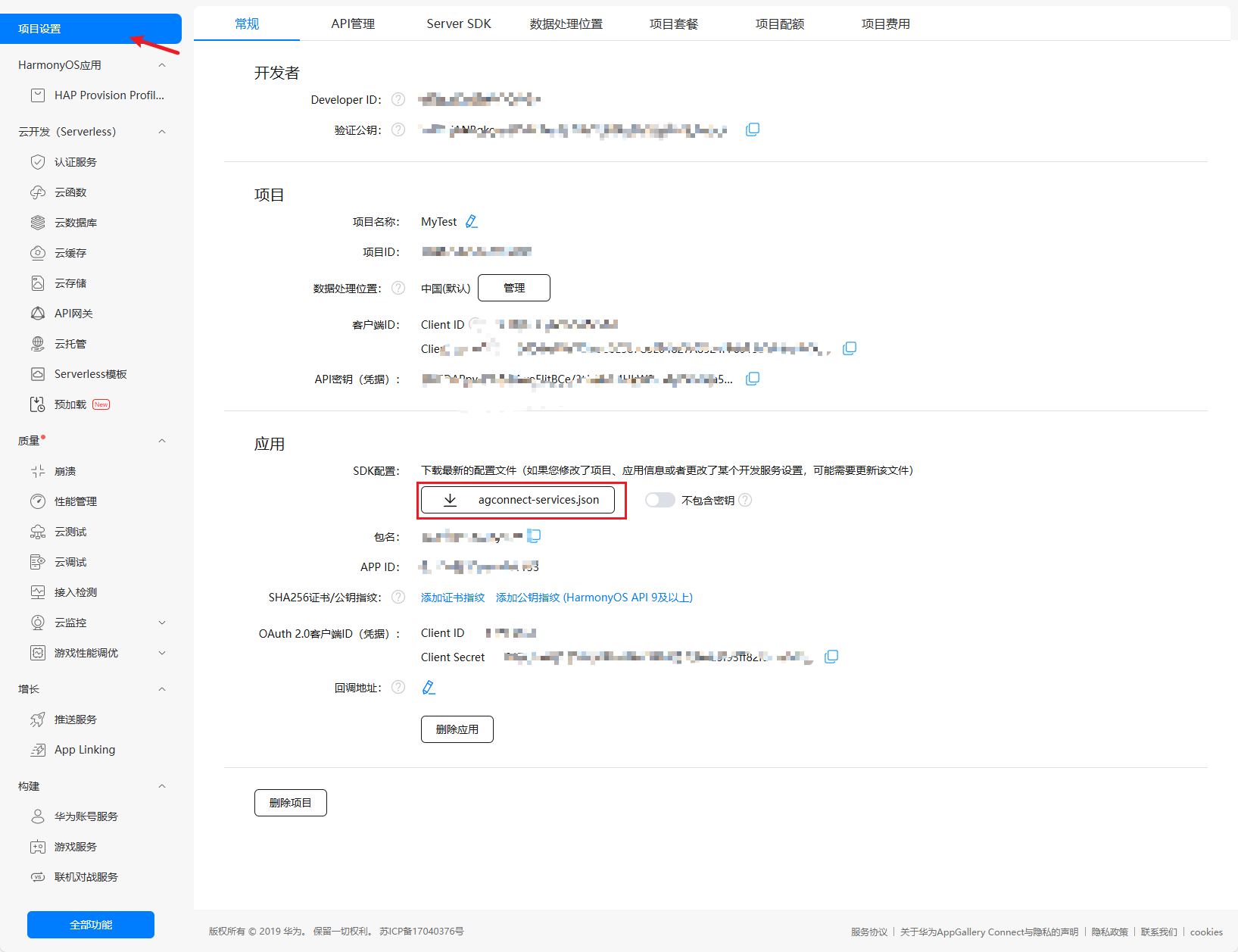Collapse the 云开发 (Serverless) section
Screen dimensions: 1238x952
161,131
